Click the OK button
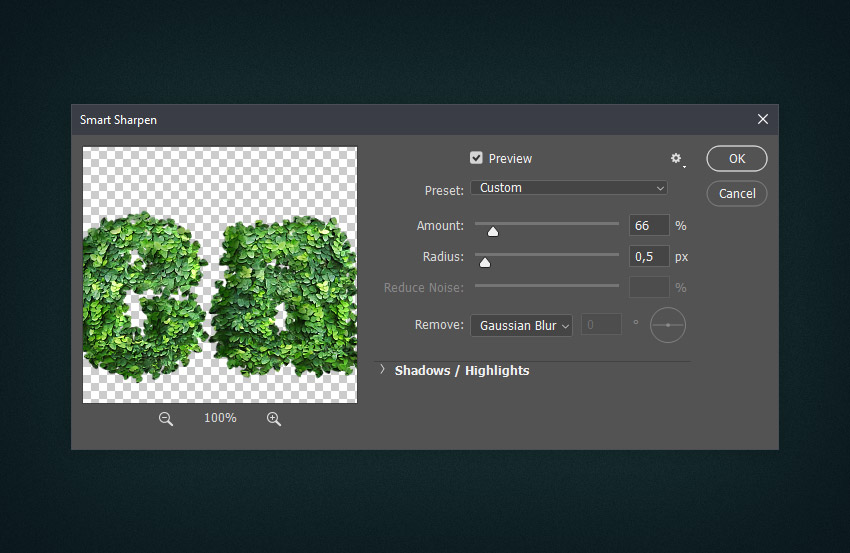Screen dimensions: 850x553 tap(737, 159)
